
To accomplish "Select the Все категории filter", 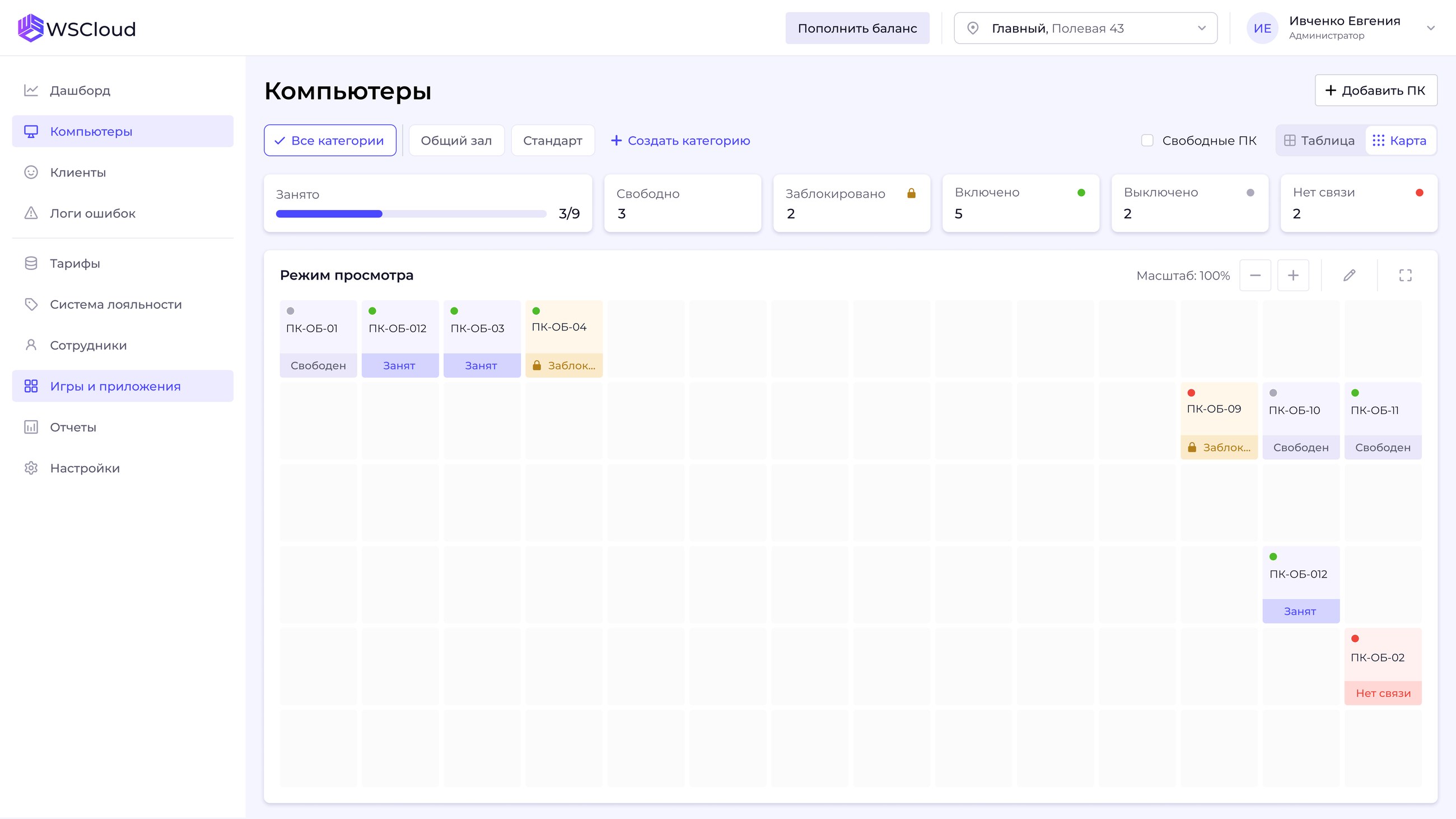I will coord(329,140).
